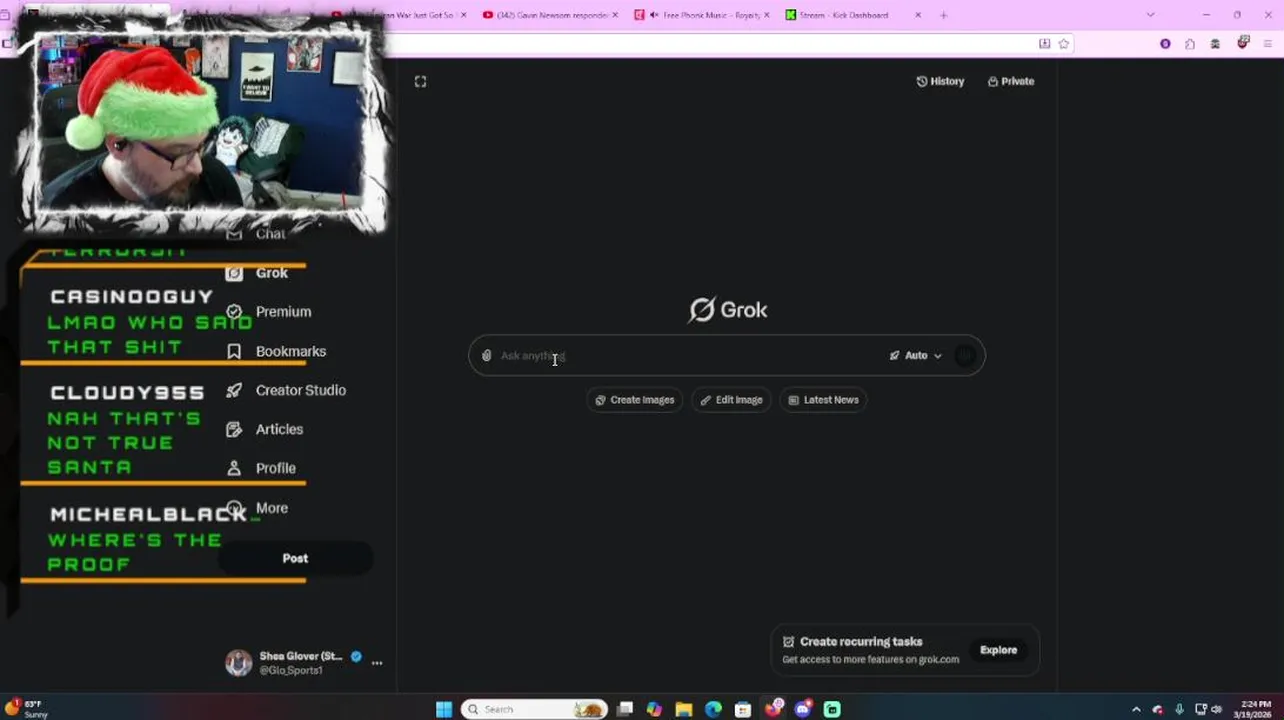The width and height of the screenshot is (1284, 720).
Task: Click the Windows taskbar Search box
Action: click(534, 710)
